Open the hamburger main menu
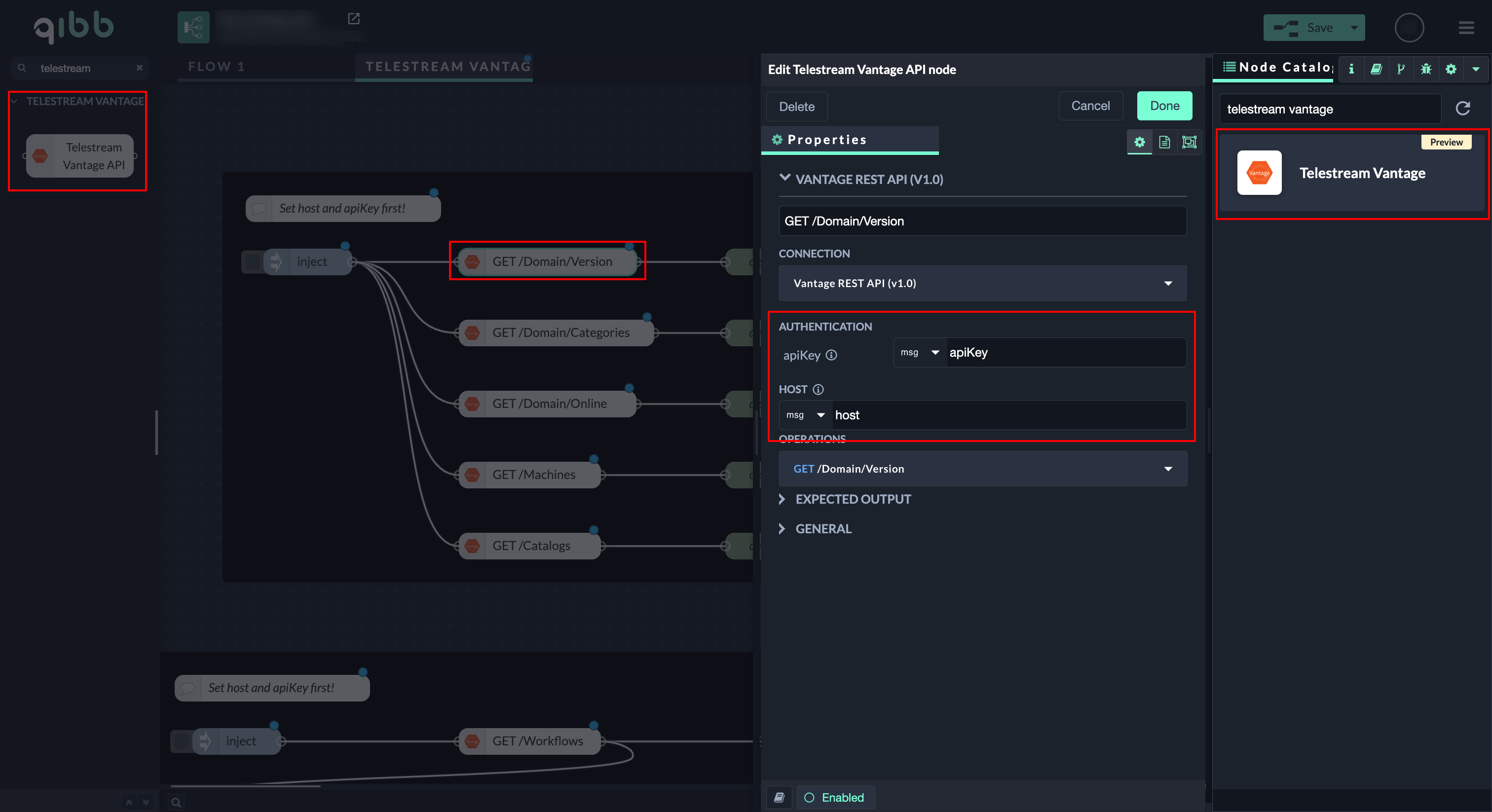 [x=1466, y=28]
